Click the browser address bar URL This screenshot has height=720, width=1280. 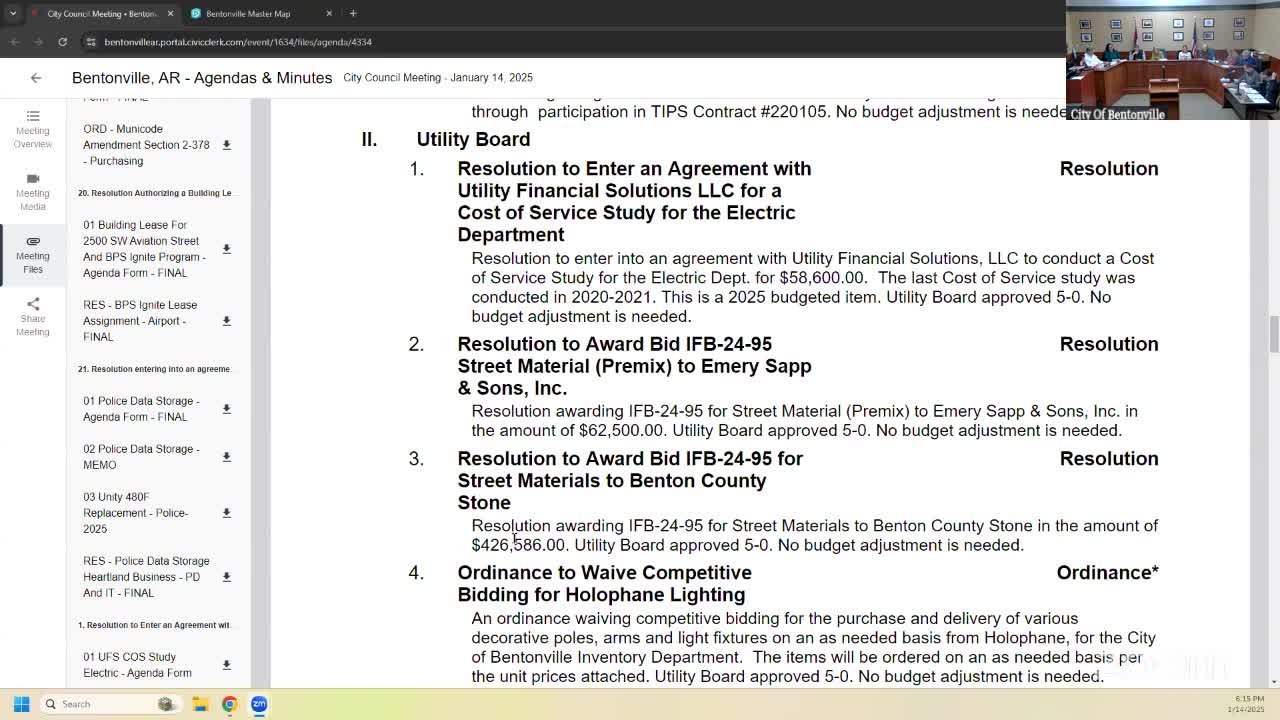tap(238, 42)
